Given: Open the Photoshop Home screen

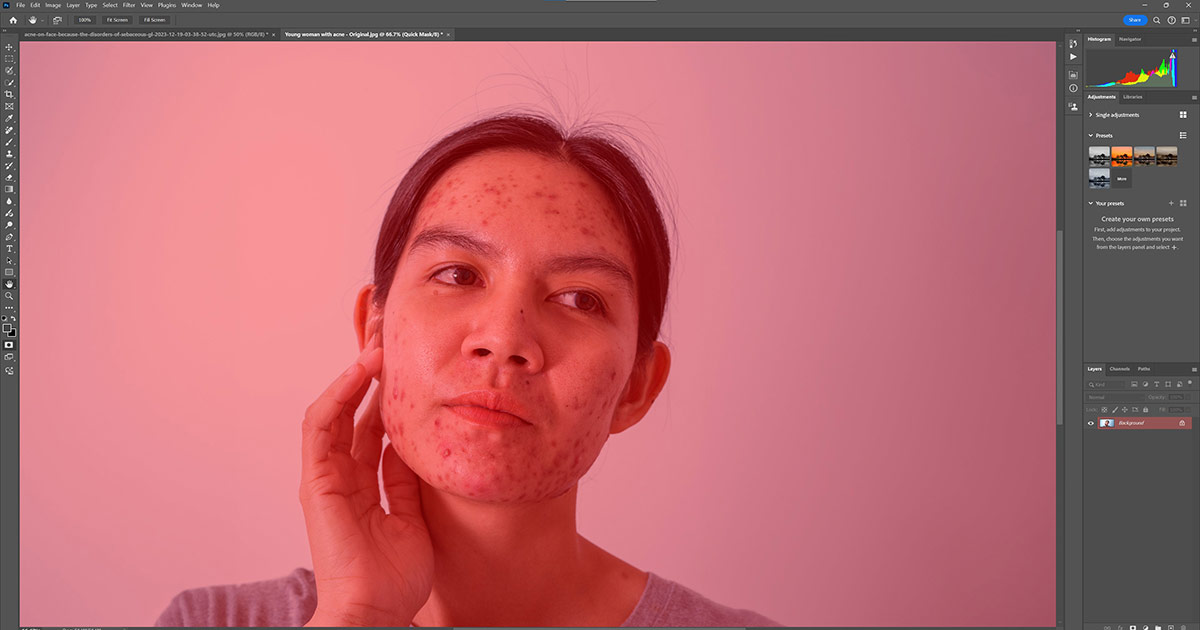Looking at the screenshot, I should (11, 19).
